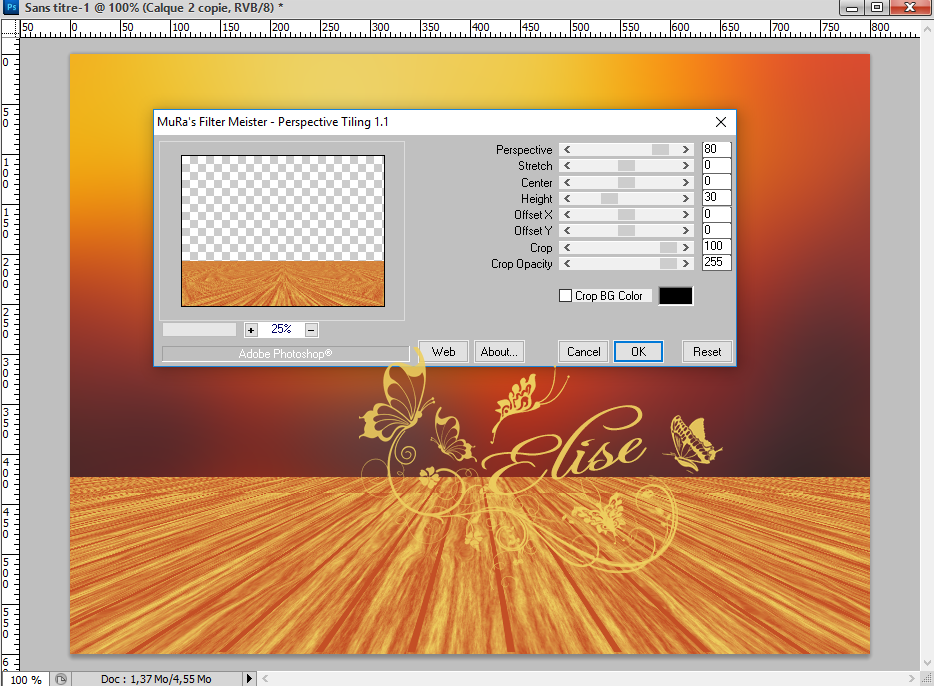Expand the document info arrow in status bar
This screenshot has height=686, width=934.
tap(250, 679)
